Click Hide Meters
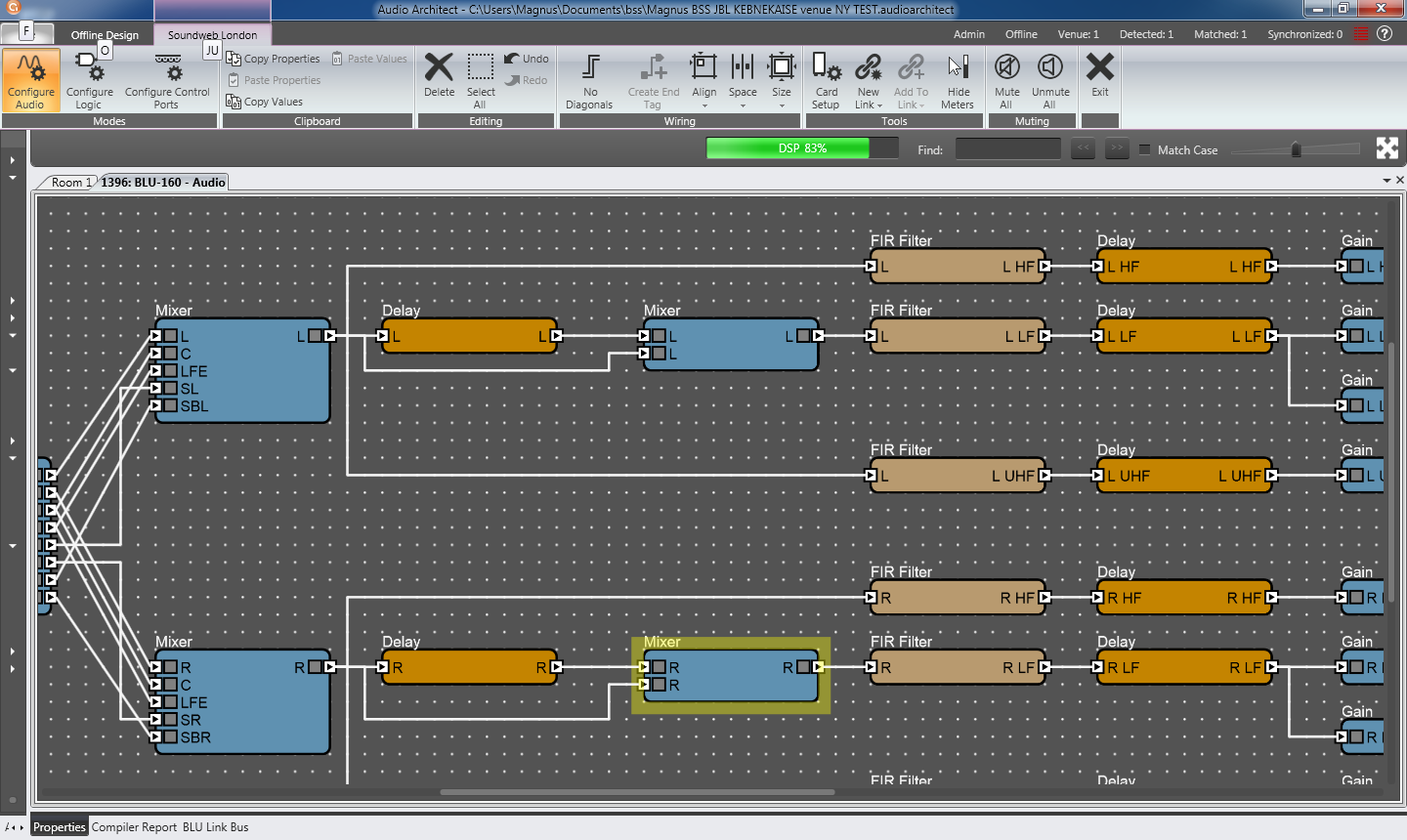Viewport: 1407px width, 840px height. pos(958,80)
